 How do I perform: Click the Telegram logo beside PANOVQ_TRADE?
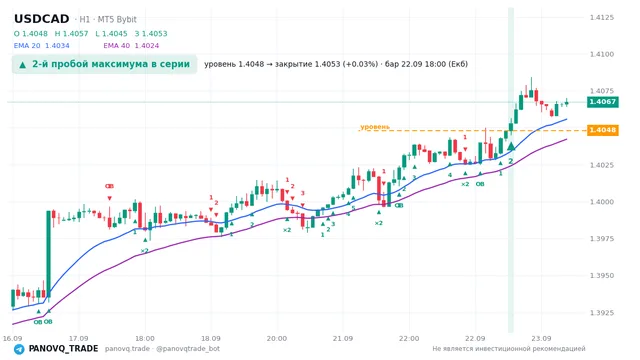(x=19, y=349)
